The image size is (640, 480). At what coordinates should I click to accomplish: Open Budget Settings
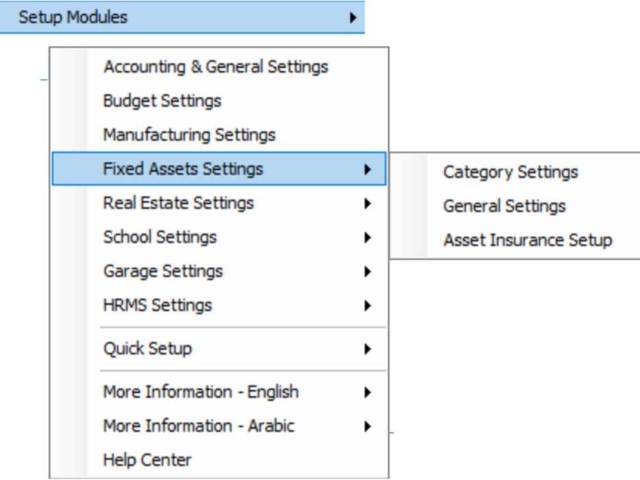point(219,101)
